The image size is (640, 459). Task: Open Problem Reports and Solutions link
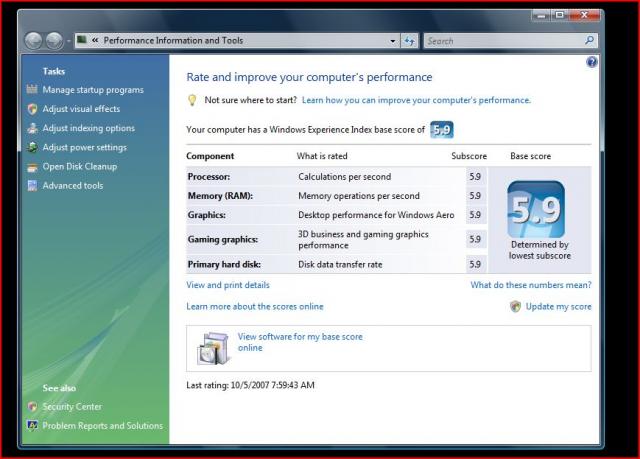point(102,426)
